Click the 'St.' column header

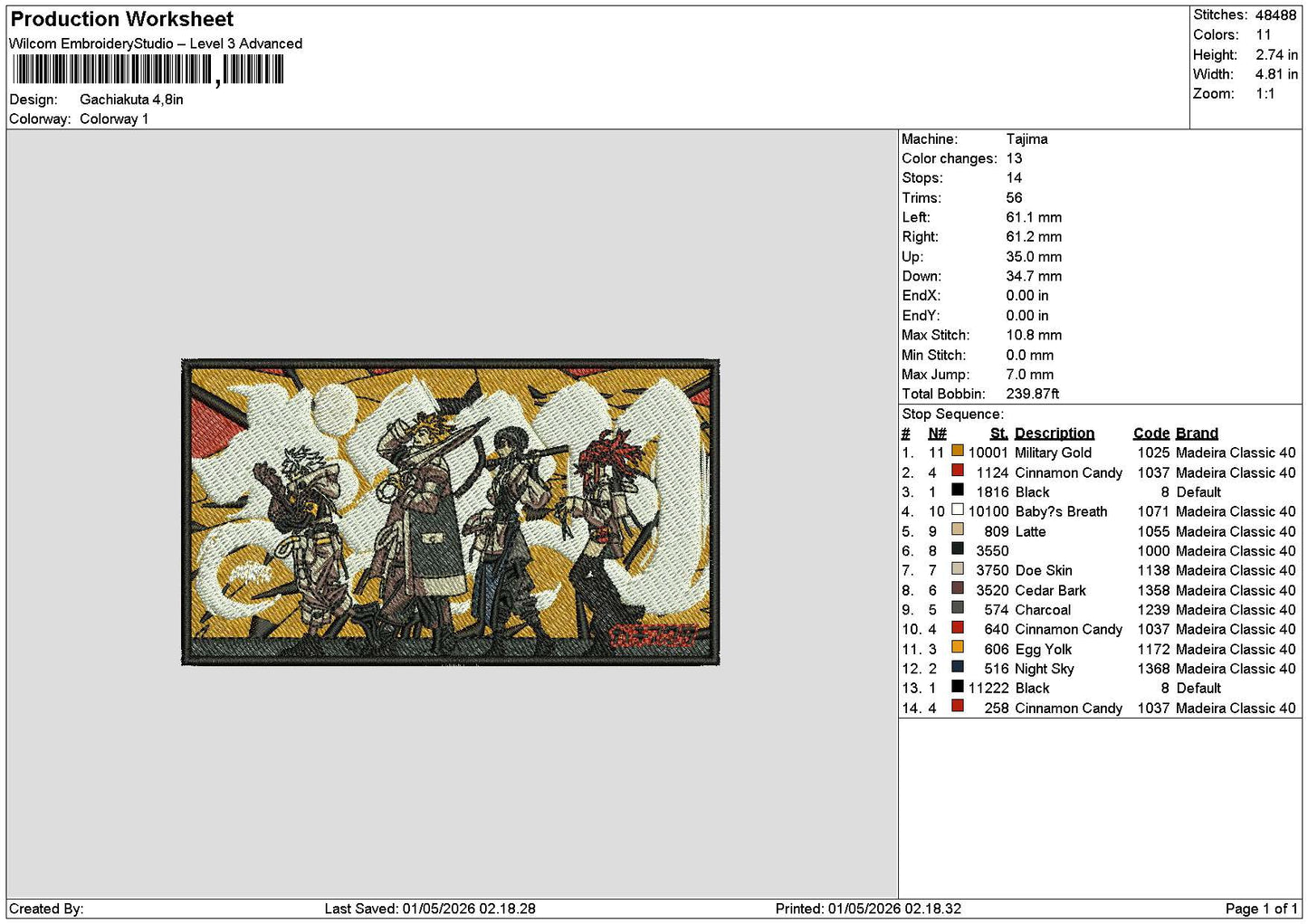998,433
